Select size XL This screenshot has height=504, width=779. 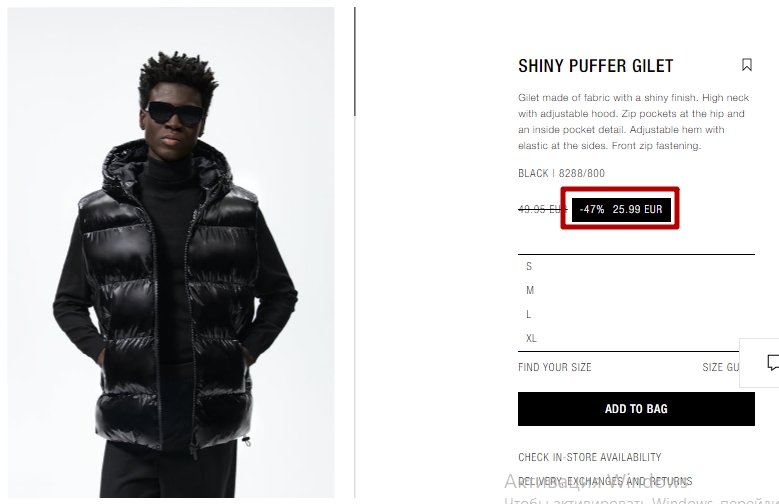tap(636, 338)
